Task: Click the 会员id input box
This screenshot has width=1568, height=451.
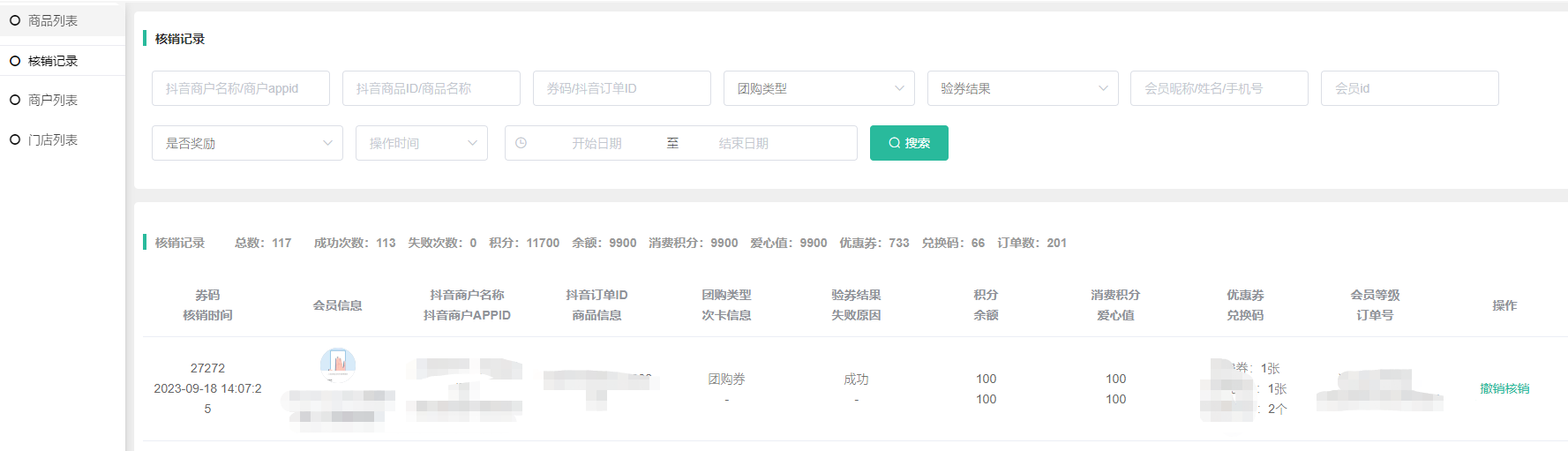Action: pyautogui.click(x=1409, y=88)
